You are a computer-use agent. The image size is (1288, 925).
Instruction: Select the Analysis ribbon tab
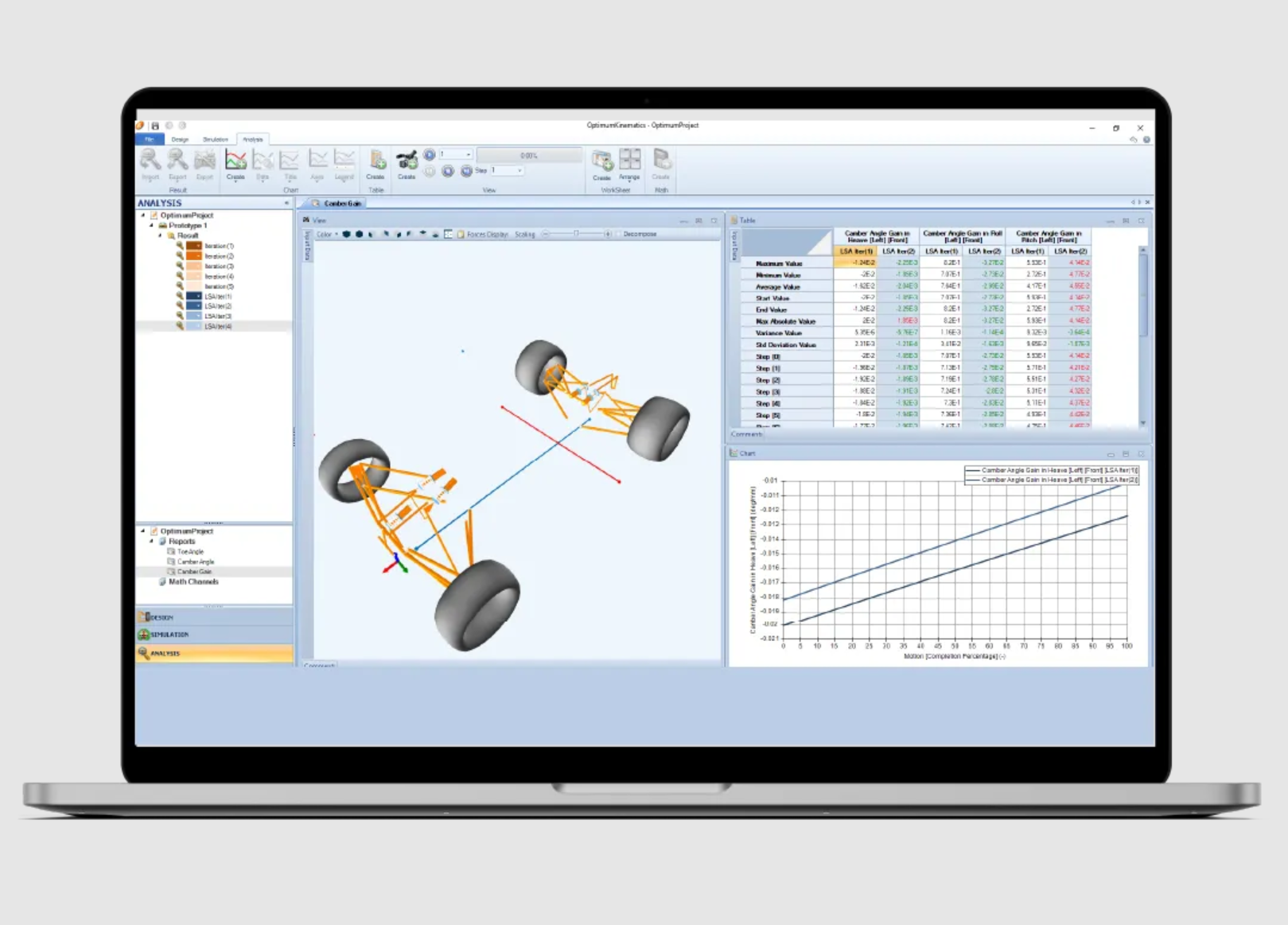[252, 139]
